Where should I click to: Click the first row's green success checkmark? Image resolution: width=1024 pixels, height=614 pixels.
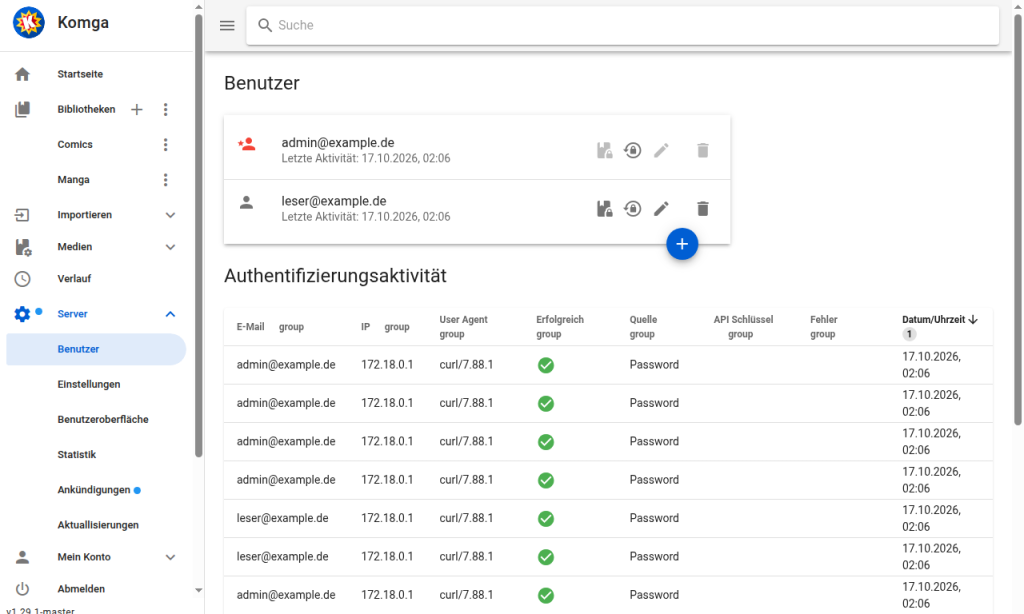tap(546, 366)
